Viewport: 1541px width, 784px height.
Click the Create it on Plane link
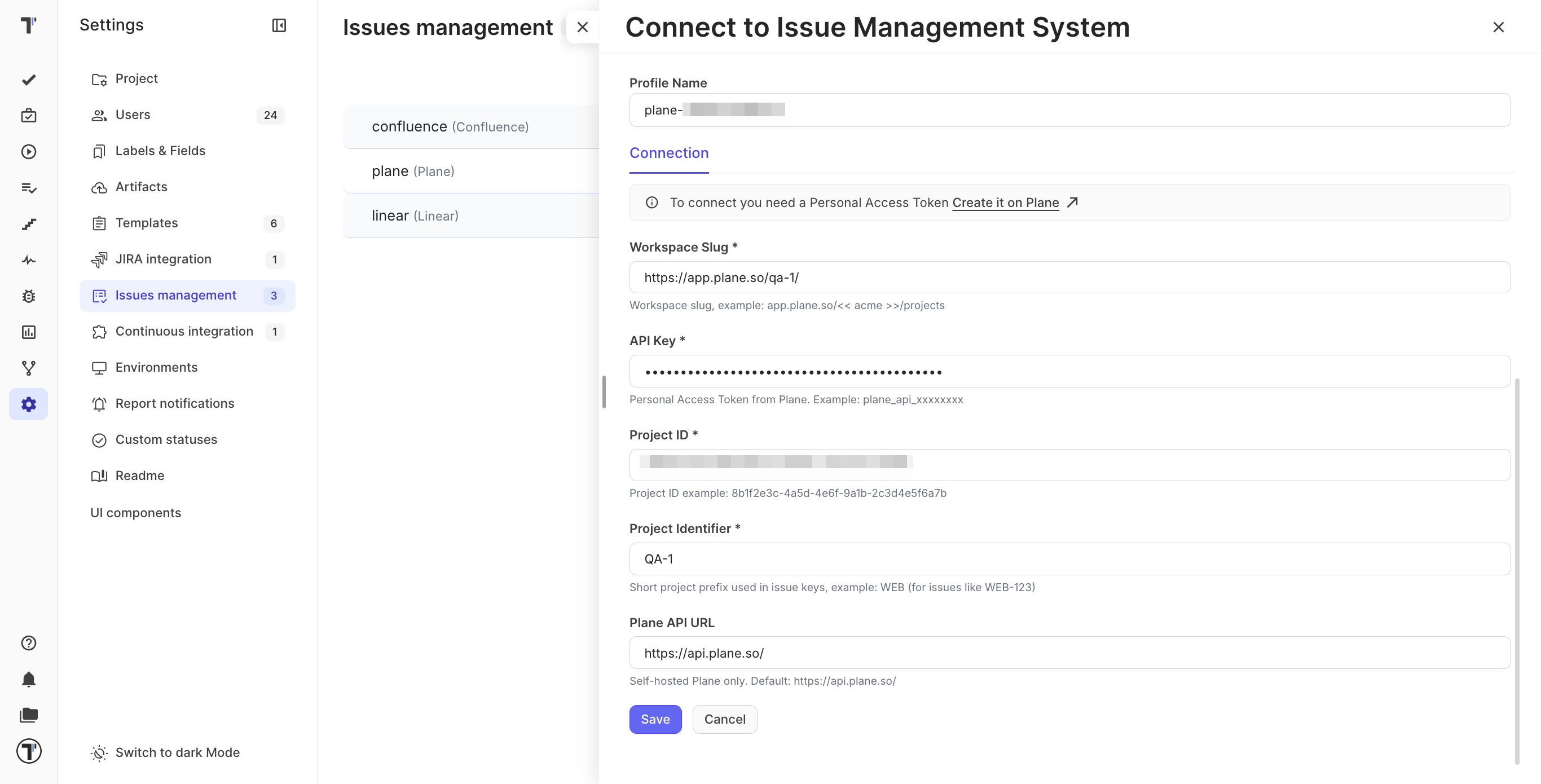pyautogui.click(x=1006, y=202)
